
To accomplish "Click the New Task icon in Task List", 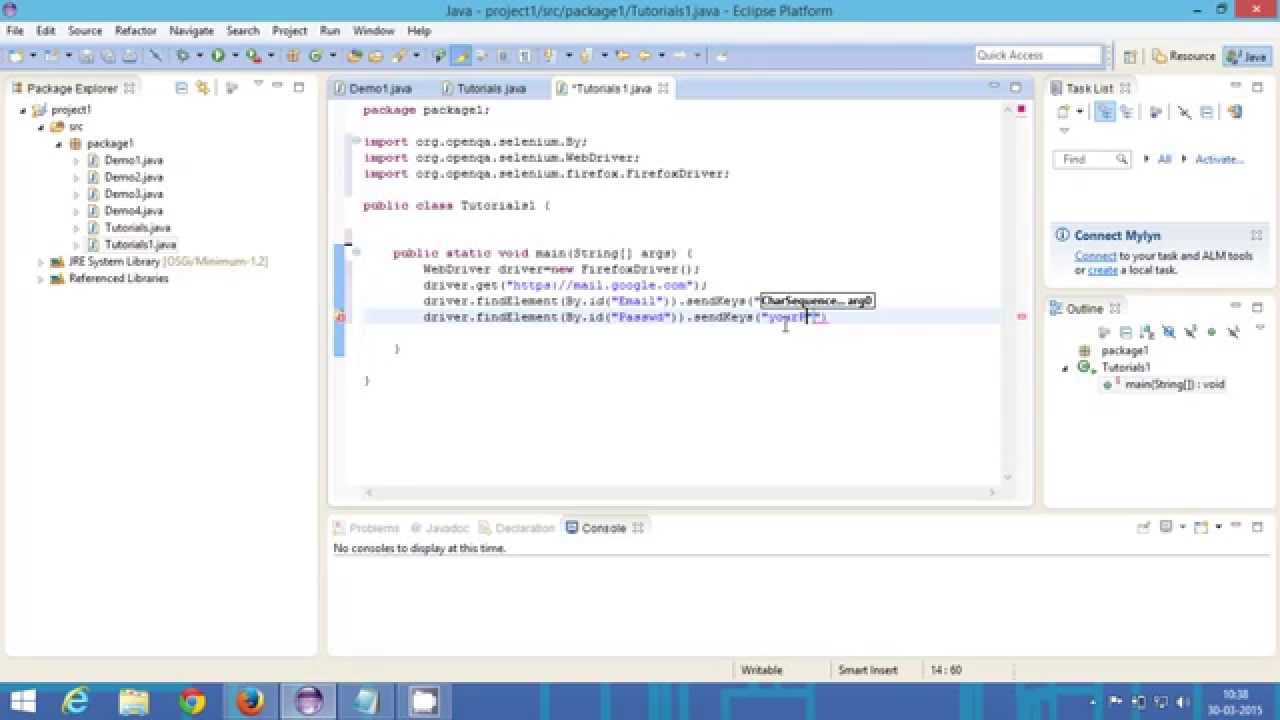I will tap(1062, 112).
